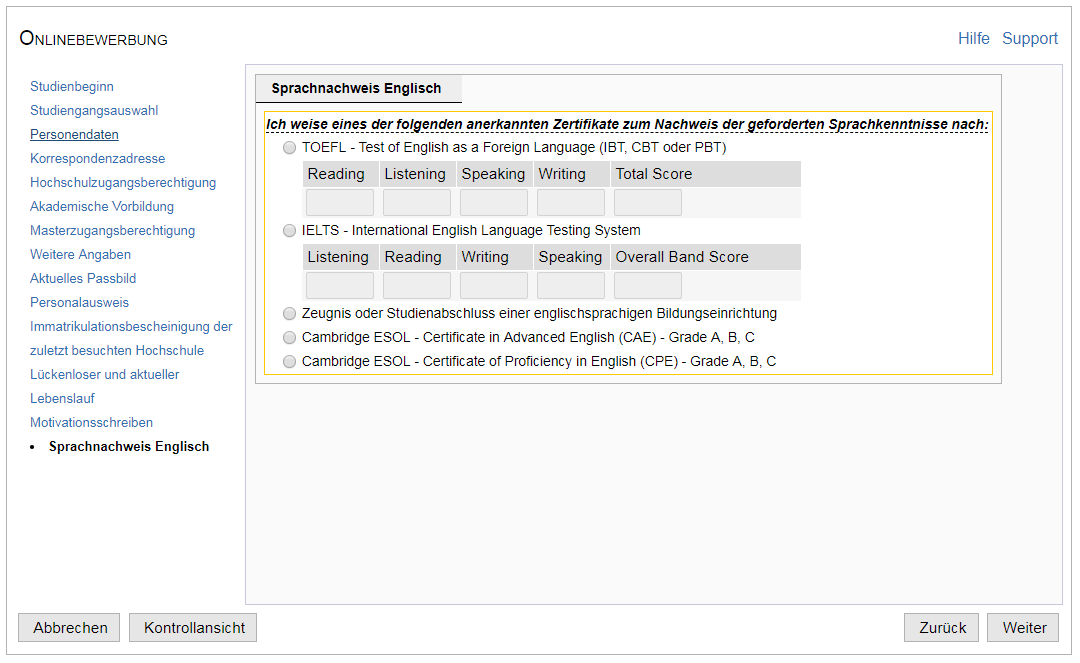Open zuletzt besuchten Hochschule link
Viewport: 1080px width, 663px height.
click(117, 351)
